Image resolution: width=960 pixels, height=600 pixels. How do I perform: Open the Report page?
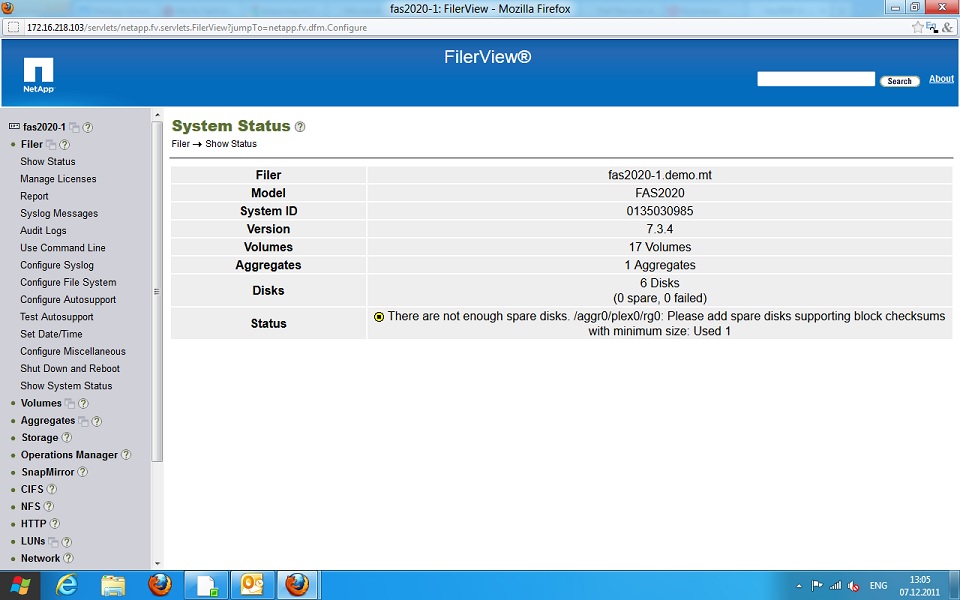[x=34, y=196]
